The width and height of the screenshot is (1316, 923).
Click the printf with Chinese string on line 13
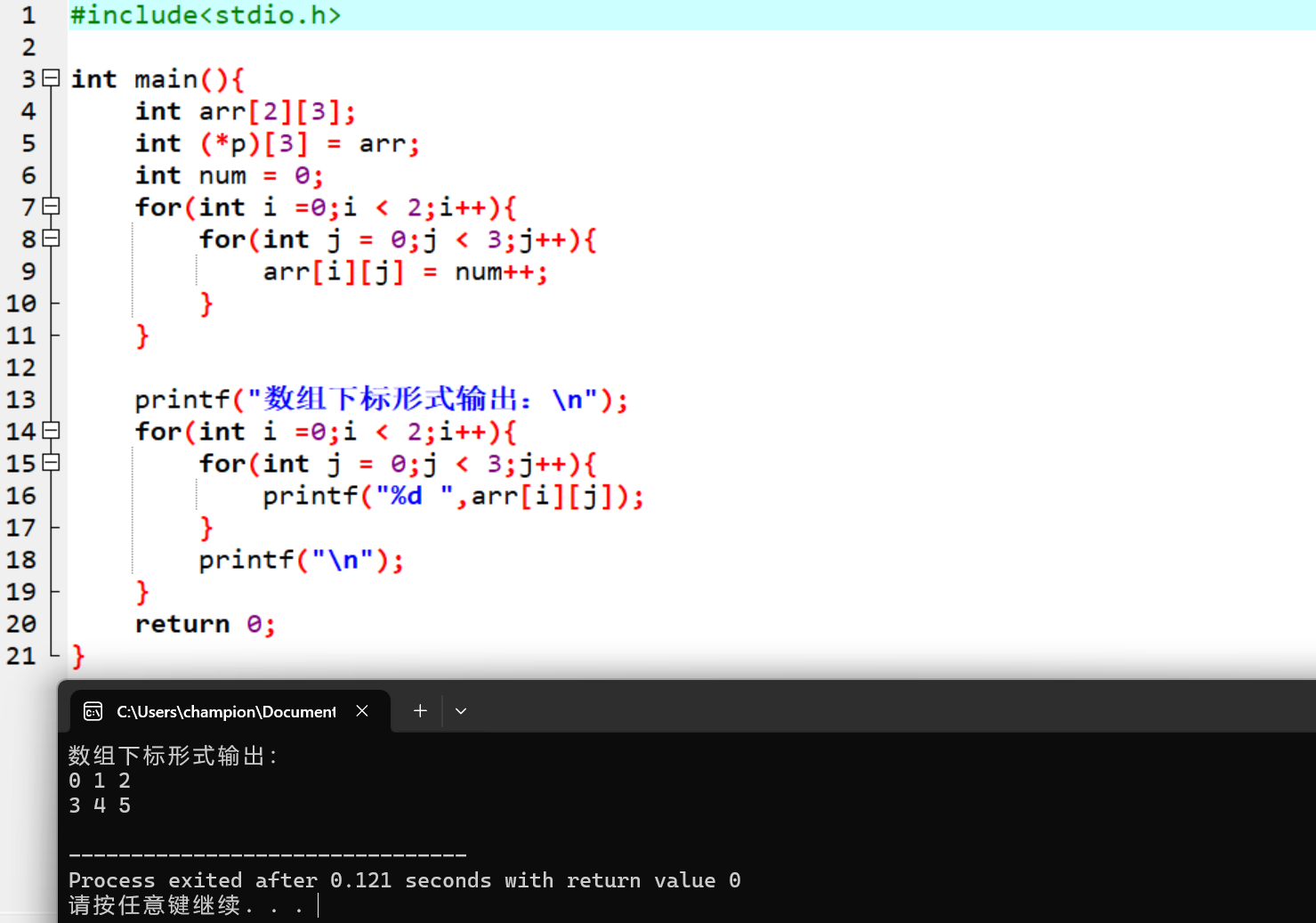click(382, 400)
